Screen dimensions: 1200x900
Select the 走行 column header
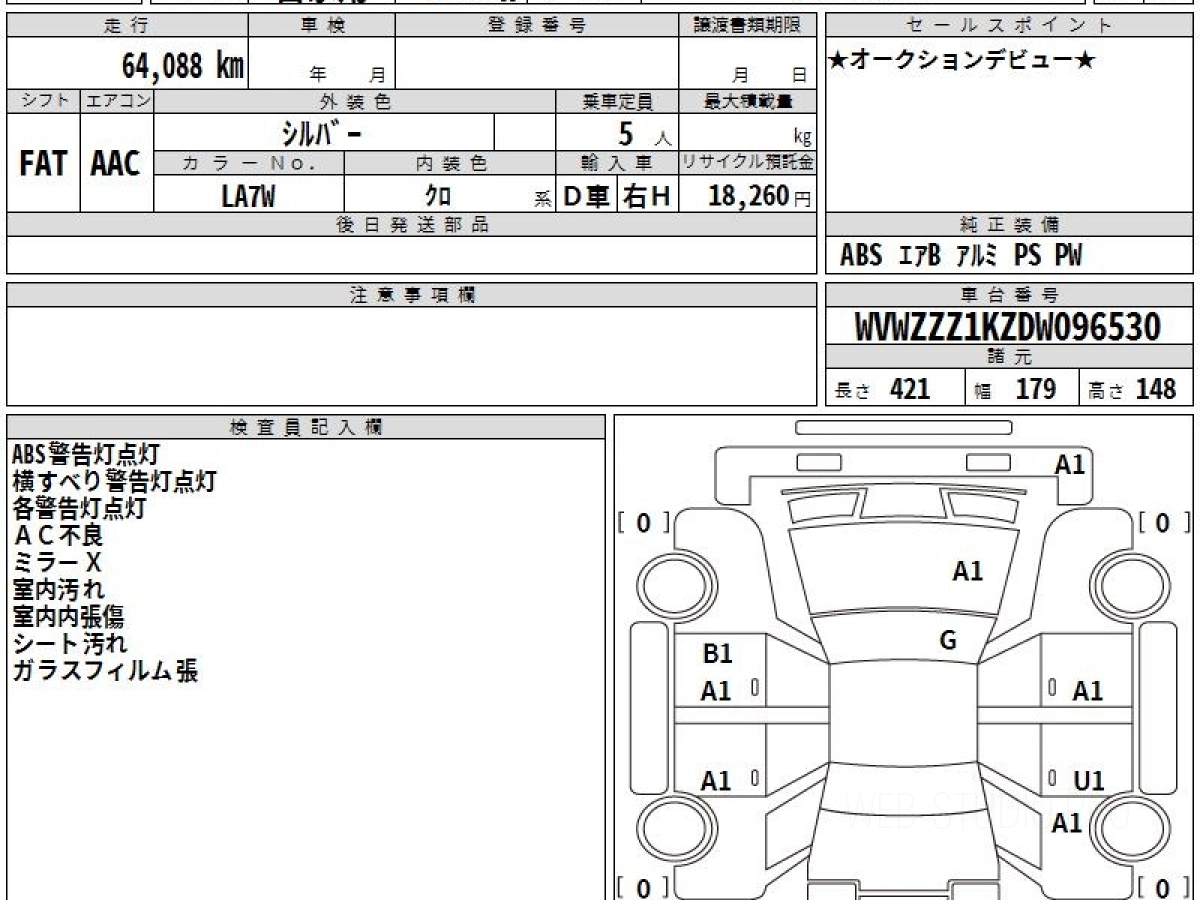click(127, 26)
